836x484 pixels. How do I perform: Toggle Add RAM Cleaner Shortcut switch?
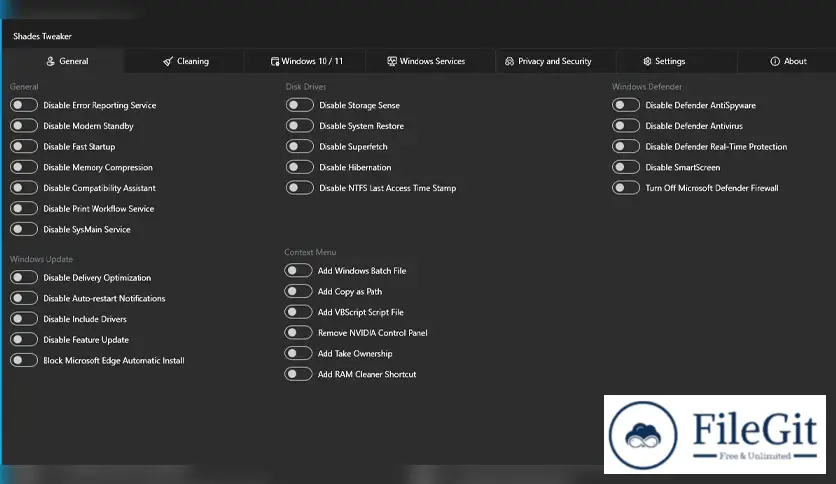coord(298,374)
